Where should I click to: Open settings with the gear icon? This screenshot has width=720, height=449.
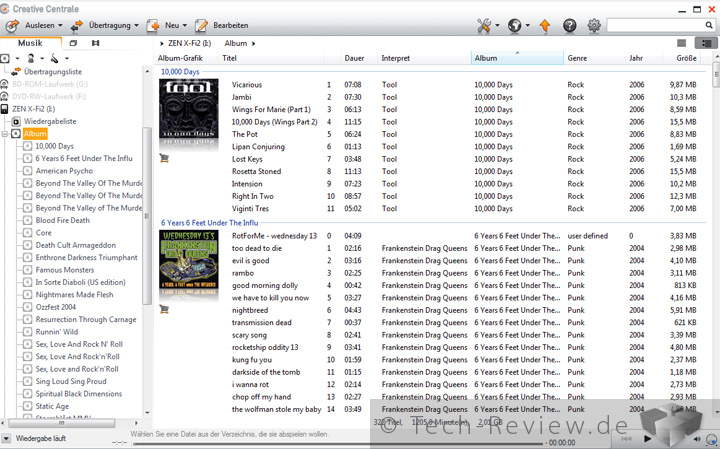[595, 25]
